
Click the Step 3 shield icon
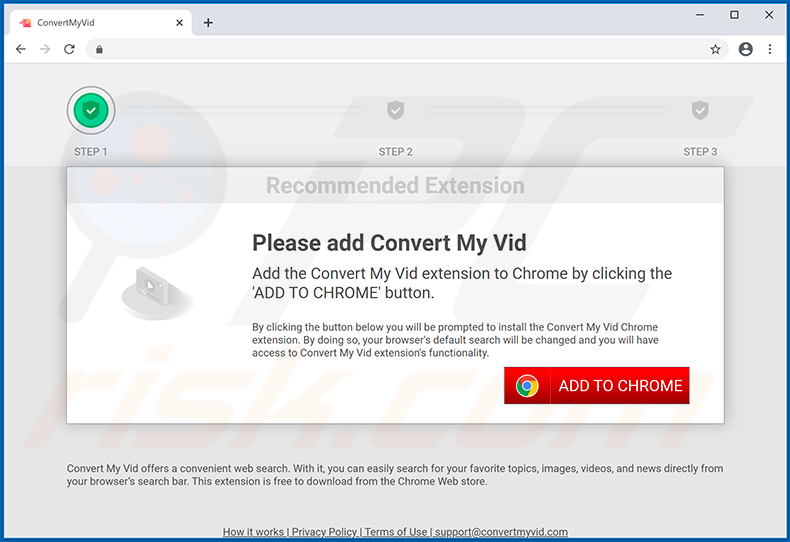click(x=700, y=110)
